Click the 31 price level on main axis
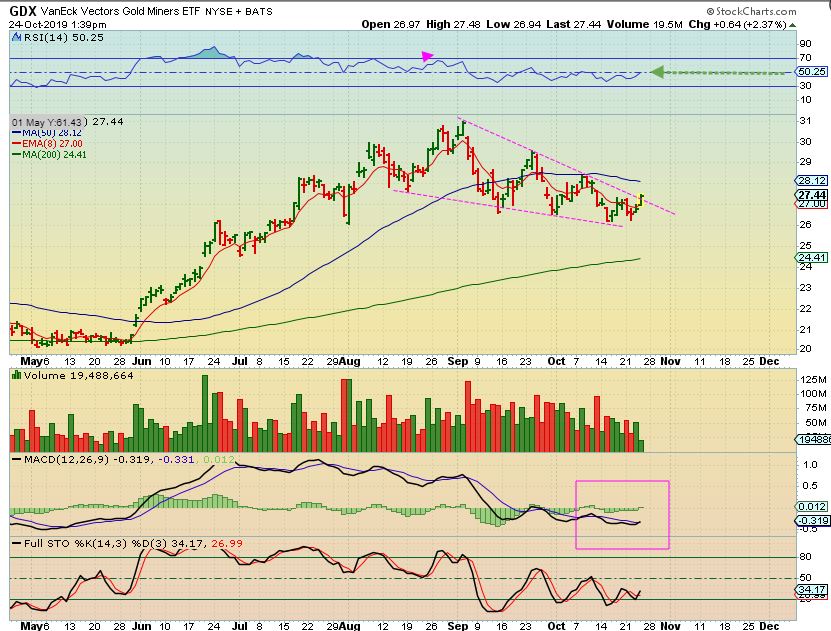 click(x=806, y=121)
